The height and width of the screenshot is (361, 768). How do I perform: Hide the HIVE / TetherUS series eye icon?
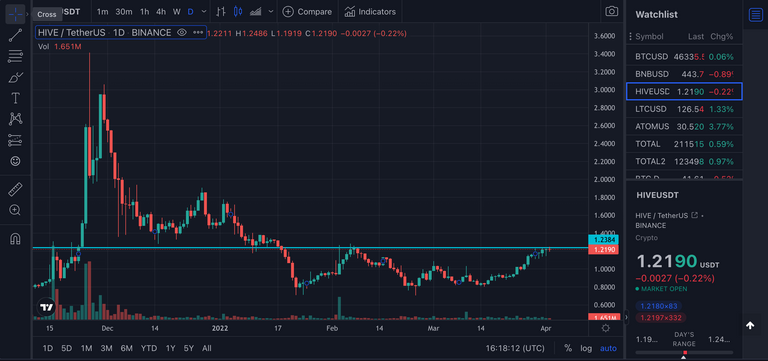click(x=182, y=33)
